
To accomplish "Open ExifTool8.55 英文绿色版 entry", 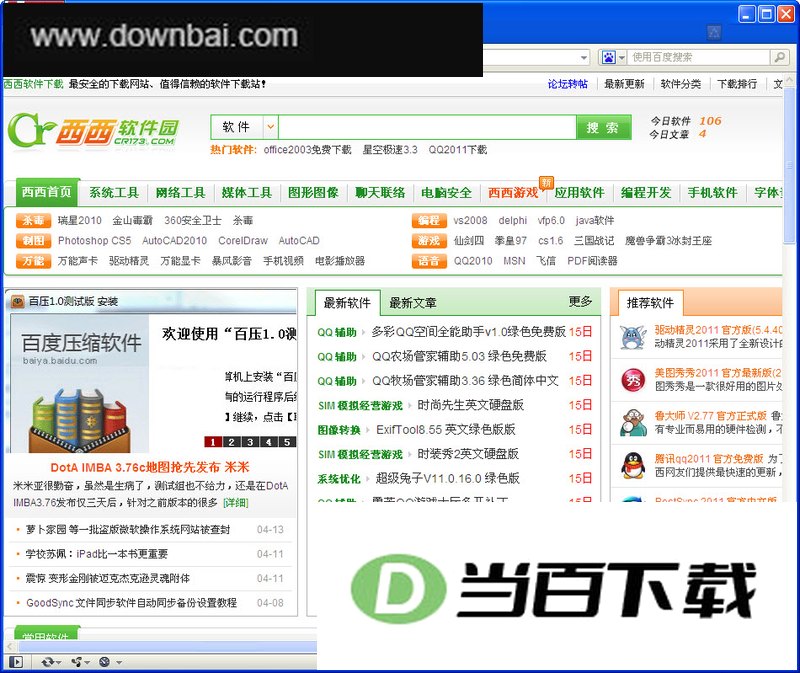I will tap(445, 430).
